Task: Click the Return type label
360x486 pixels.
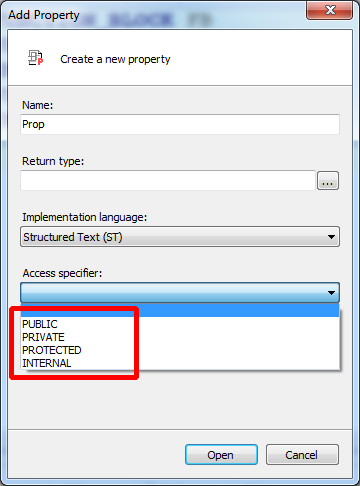Action: coord(53,161)
